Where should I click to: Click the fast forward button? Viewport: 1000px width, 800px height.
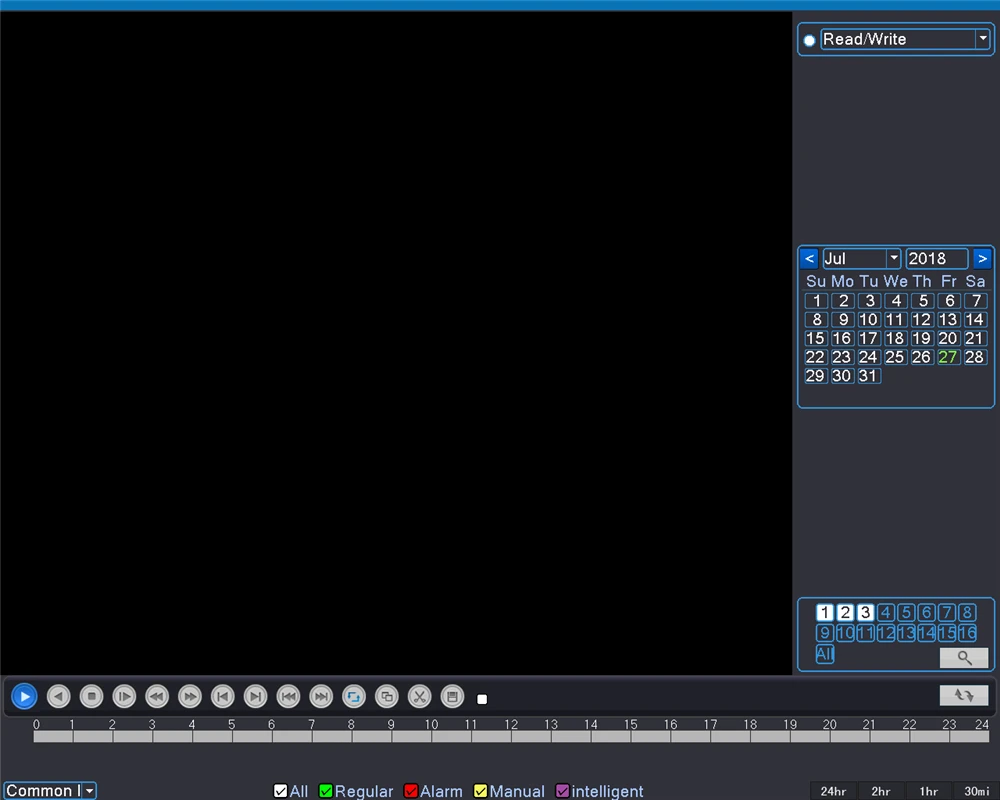tap(189, 697)
